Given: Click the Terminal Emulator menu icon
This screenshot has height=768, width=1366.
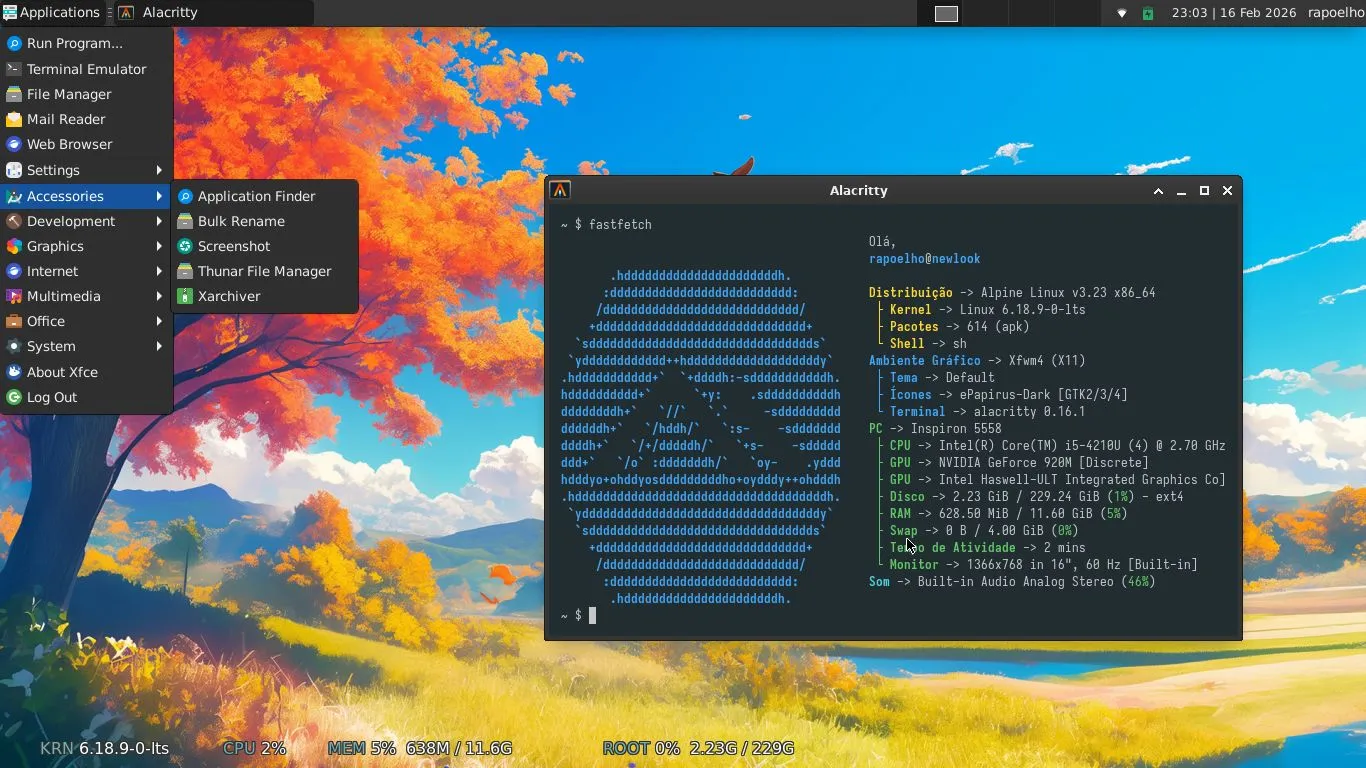Looking at the screenshot, I should pos(14,69).
